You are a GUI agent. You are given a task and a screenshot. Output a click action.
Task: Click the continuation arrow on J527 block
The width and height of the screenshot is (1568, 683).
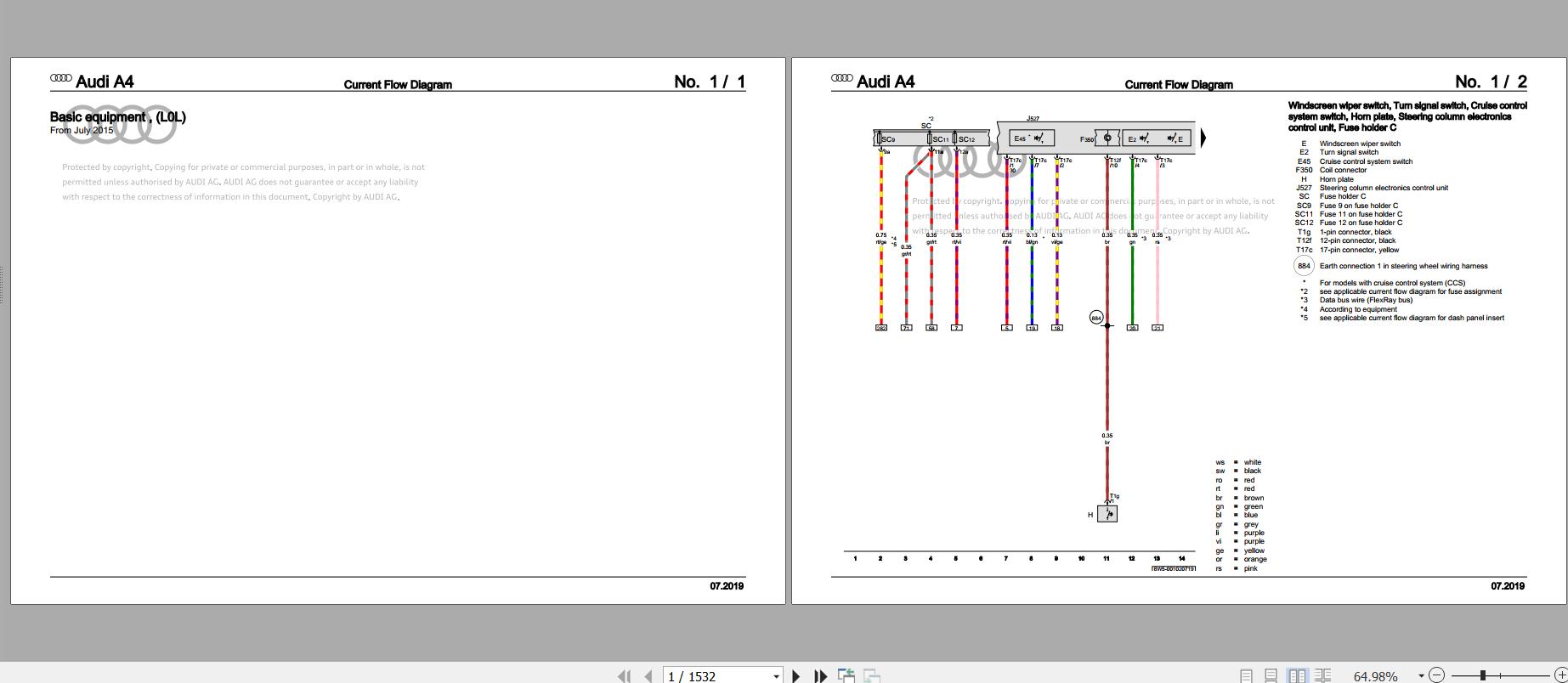tap(1203, 138)
